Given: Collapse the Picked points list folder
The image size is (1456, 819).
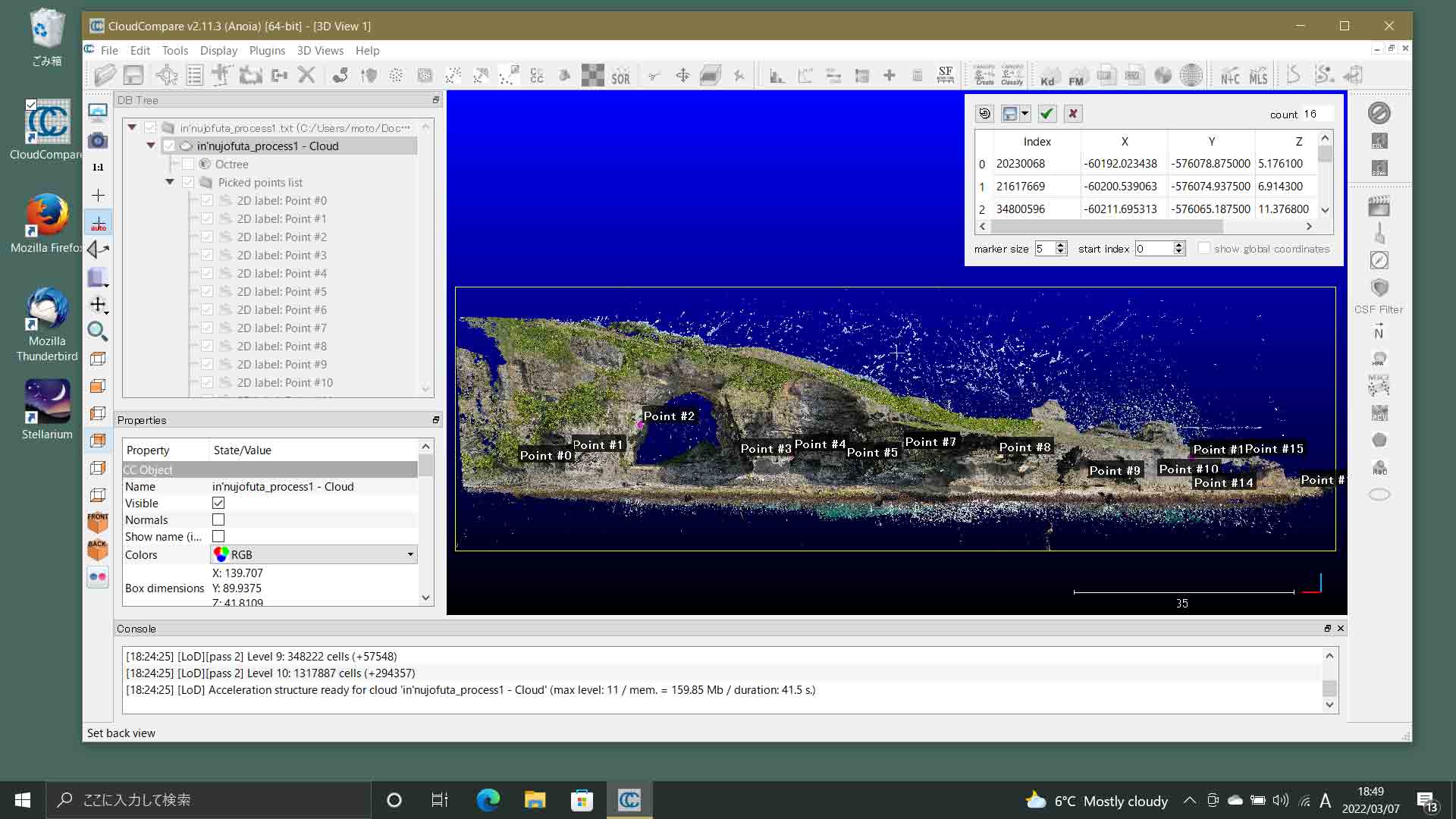Looking at the screenshot, I should 170,182.
